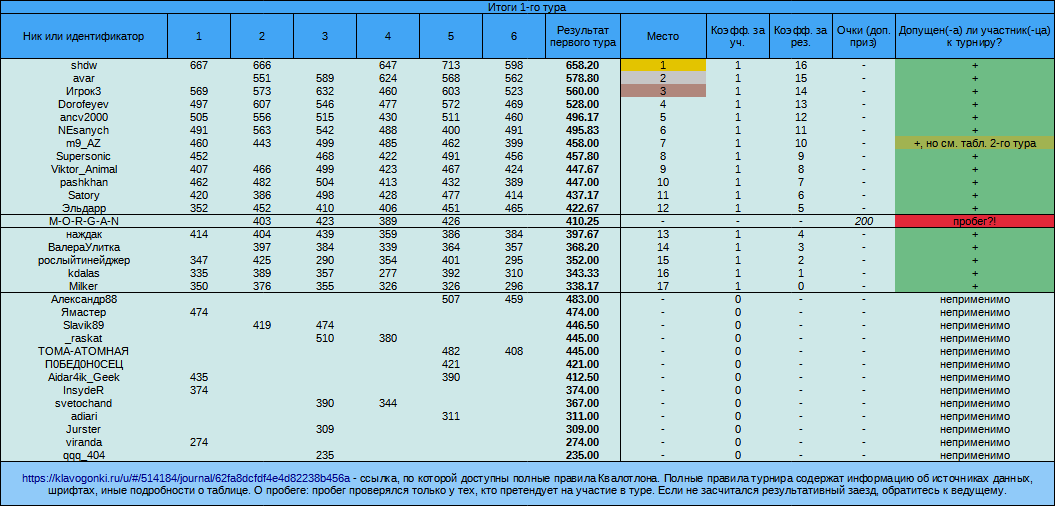The height and width of the screenshot is (506, 1055).
Task: Select the nickname cell 'shdw'
Action: [x=83, y=65]
